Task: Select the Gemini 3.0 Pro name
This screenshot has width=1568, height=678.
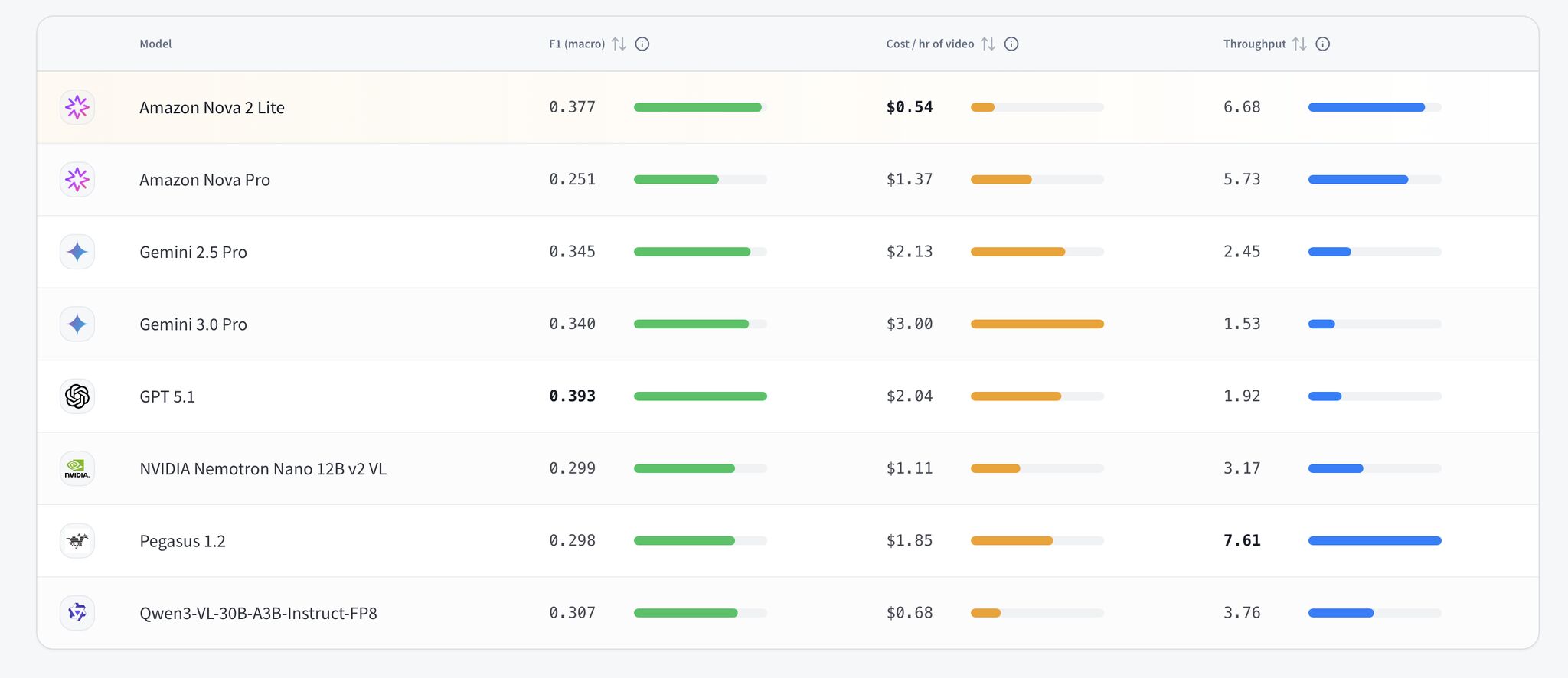Action: pyautogui.click(x=193, y=324)
